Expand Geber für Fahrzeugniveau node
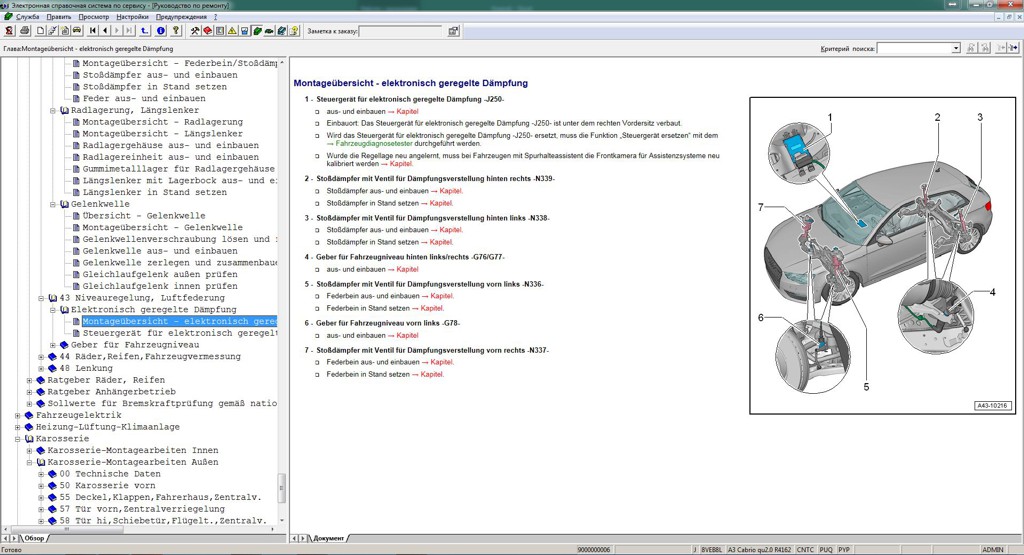The image size is (1024, 555). (x=53, y=345)
